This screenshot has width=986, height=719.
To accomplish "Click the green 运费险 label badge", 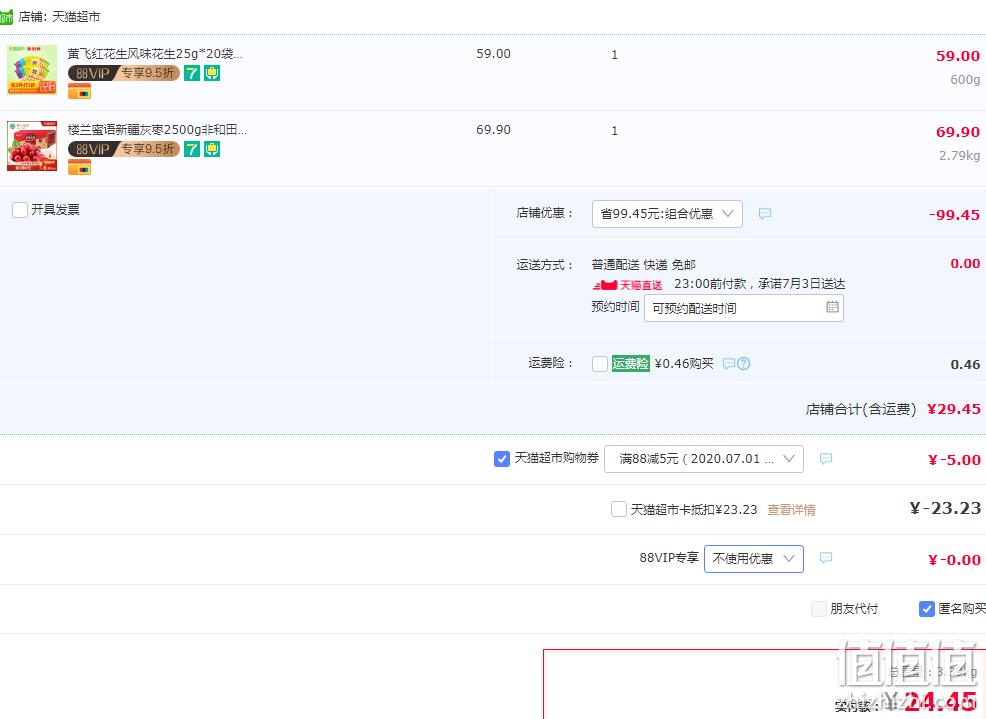I will point(631,364).
